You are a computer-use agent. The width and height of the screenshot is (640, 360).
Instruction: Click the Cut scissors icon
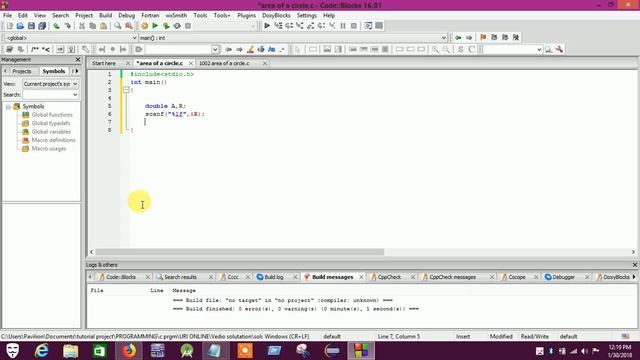pyautogui.click(x=82, y=26)
